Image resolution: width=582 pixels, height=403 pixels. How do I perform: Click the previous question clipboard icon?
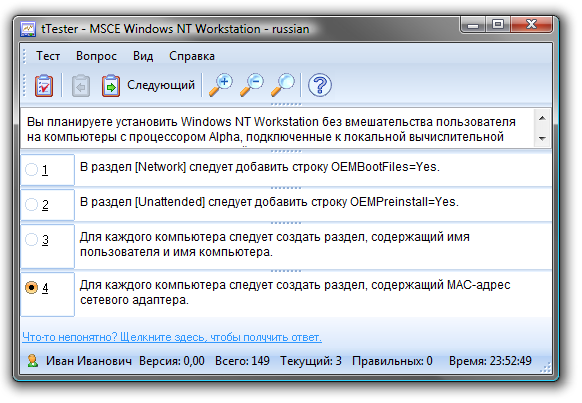click(81, 86)
